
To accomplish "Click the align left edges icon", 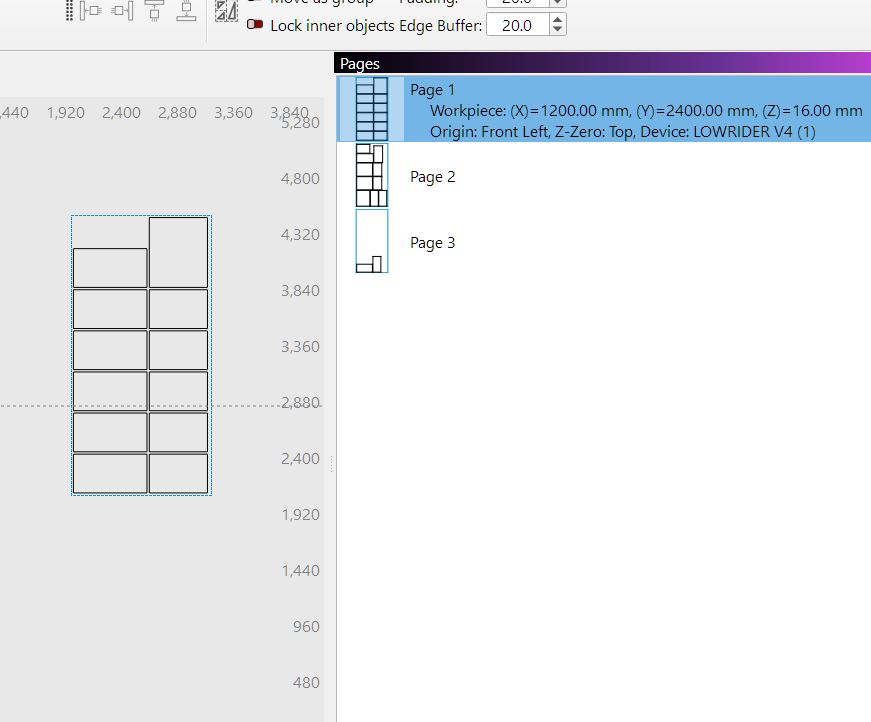I will pos(90,11).
